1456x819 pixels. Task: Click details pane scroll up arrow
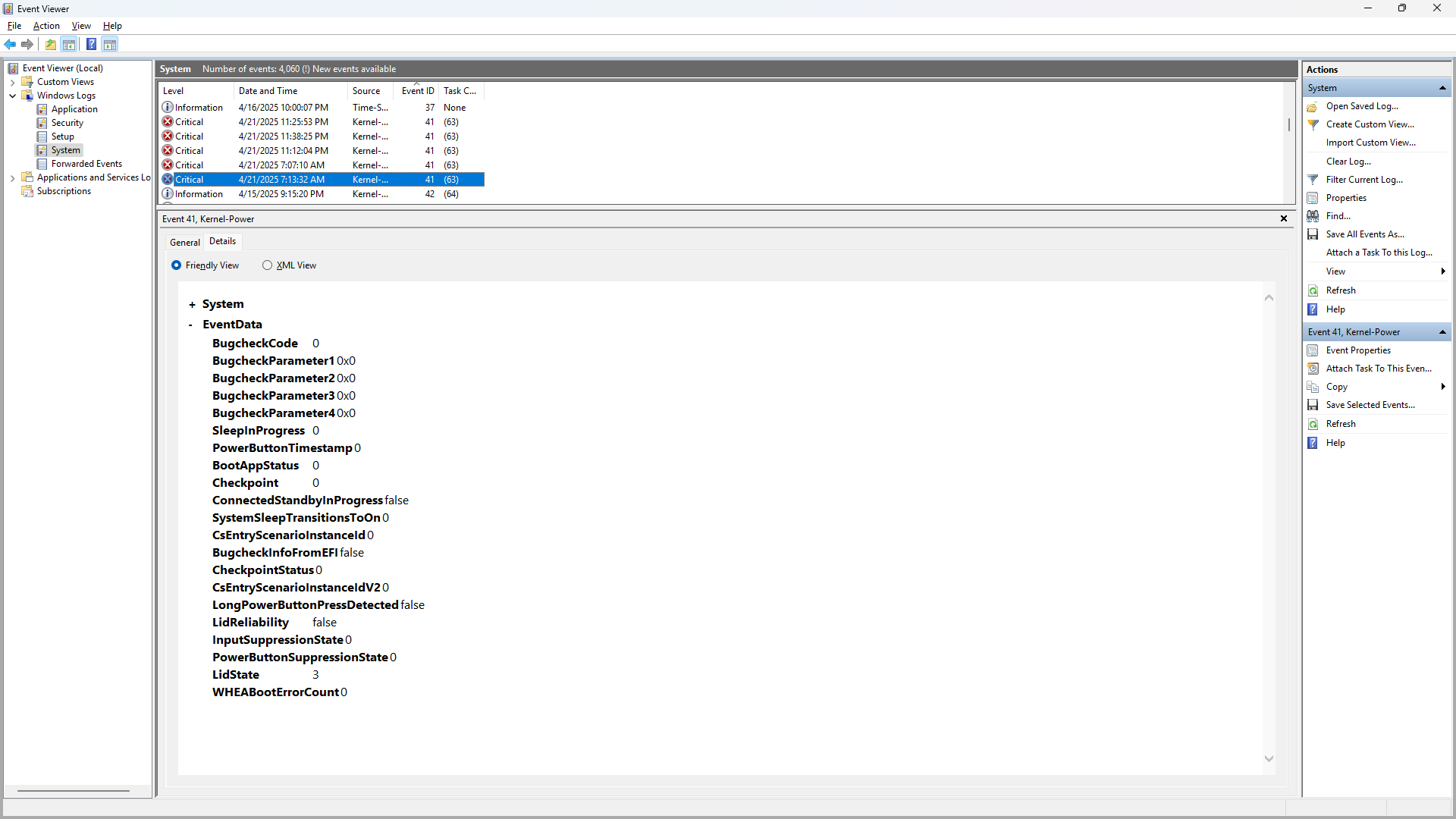[1269, 297]
